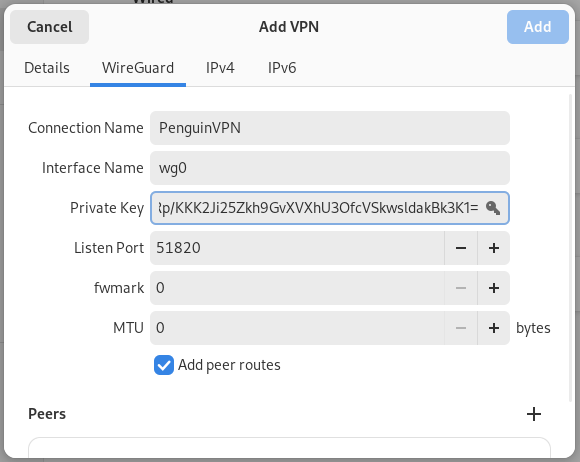This screenshot has width=580, height=462.
Task: Select the WireGuard tab
Action: pos(138,68)
